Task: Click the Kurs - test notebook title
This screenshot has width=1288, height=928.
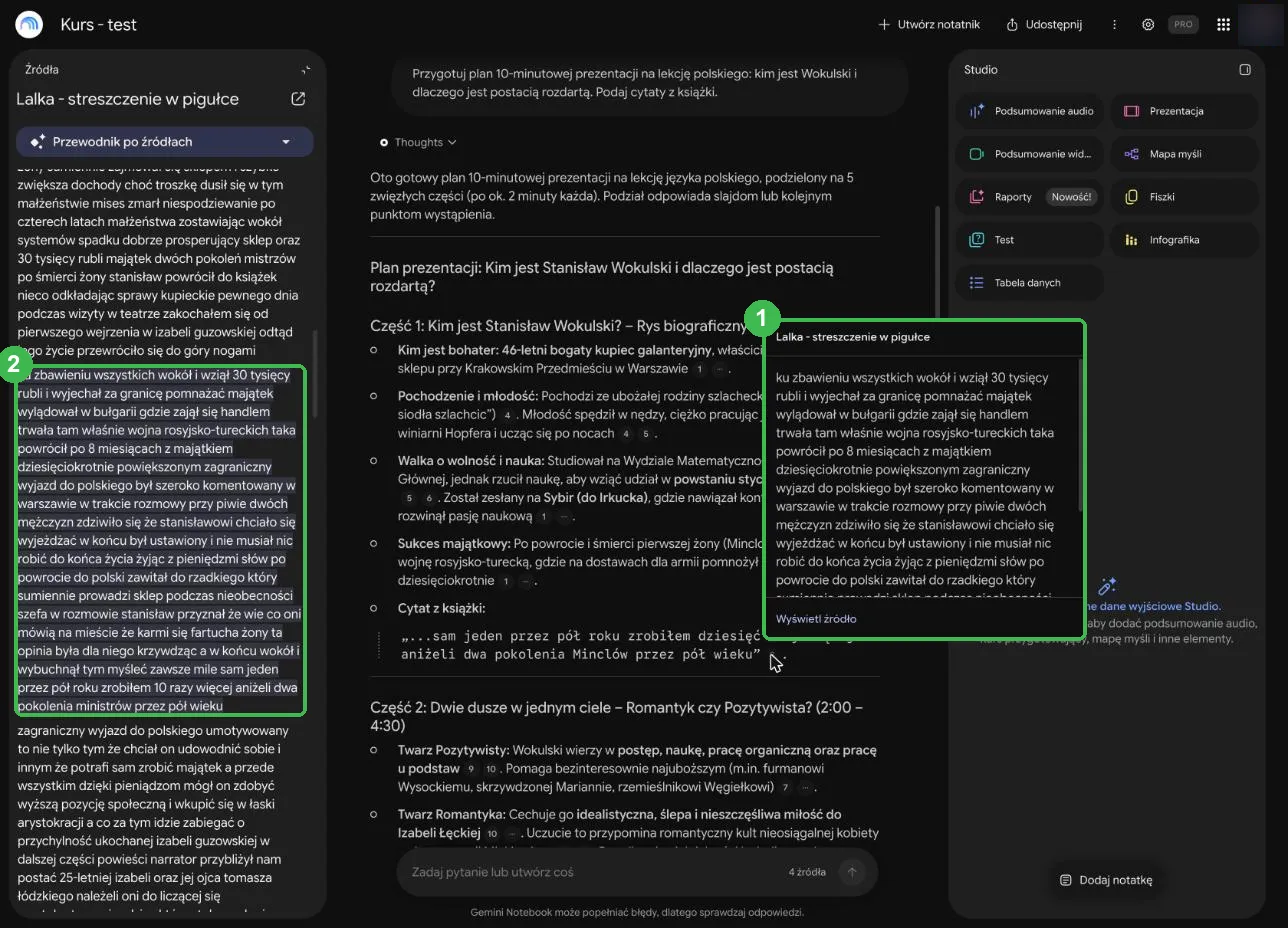Action: (99, 24)
